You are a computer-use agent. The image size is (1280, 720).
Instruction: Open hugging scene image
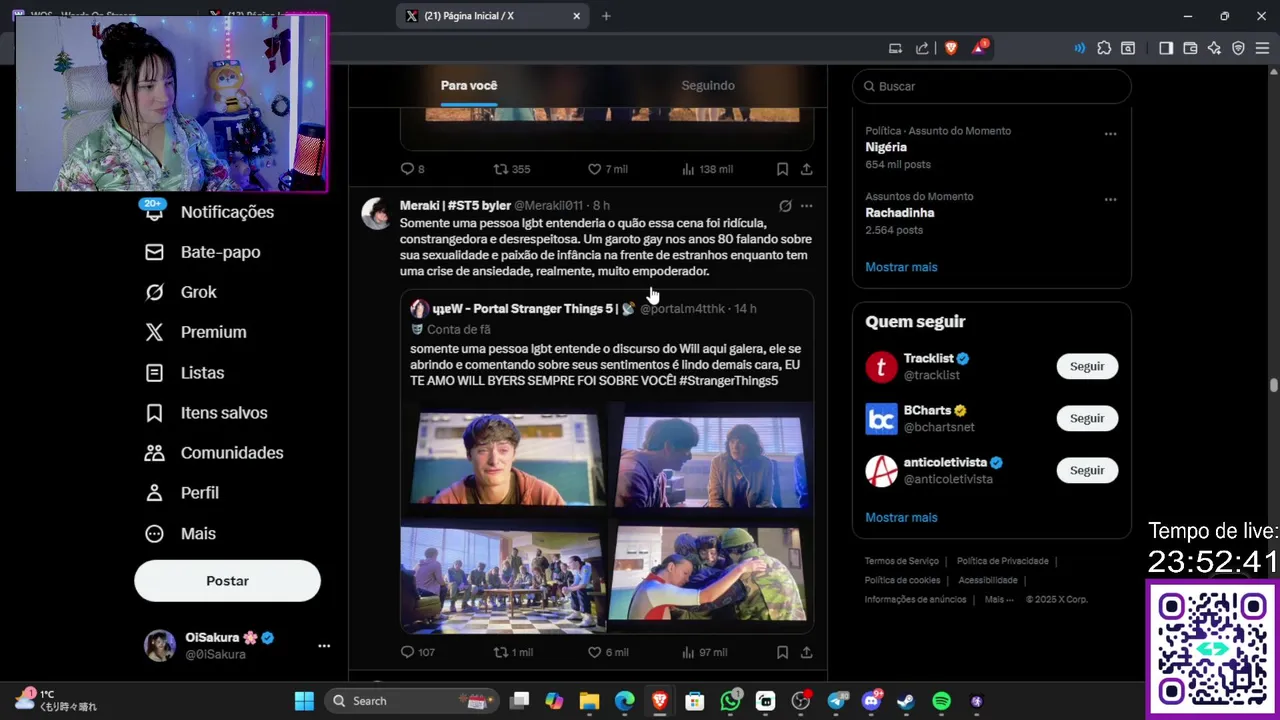[x=711, y=575]
